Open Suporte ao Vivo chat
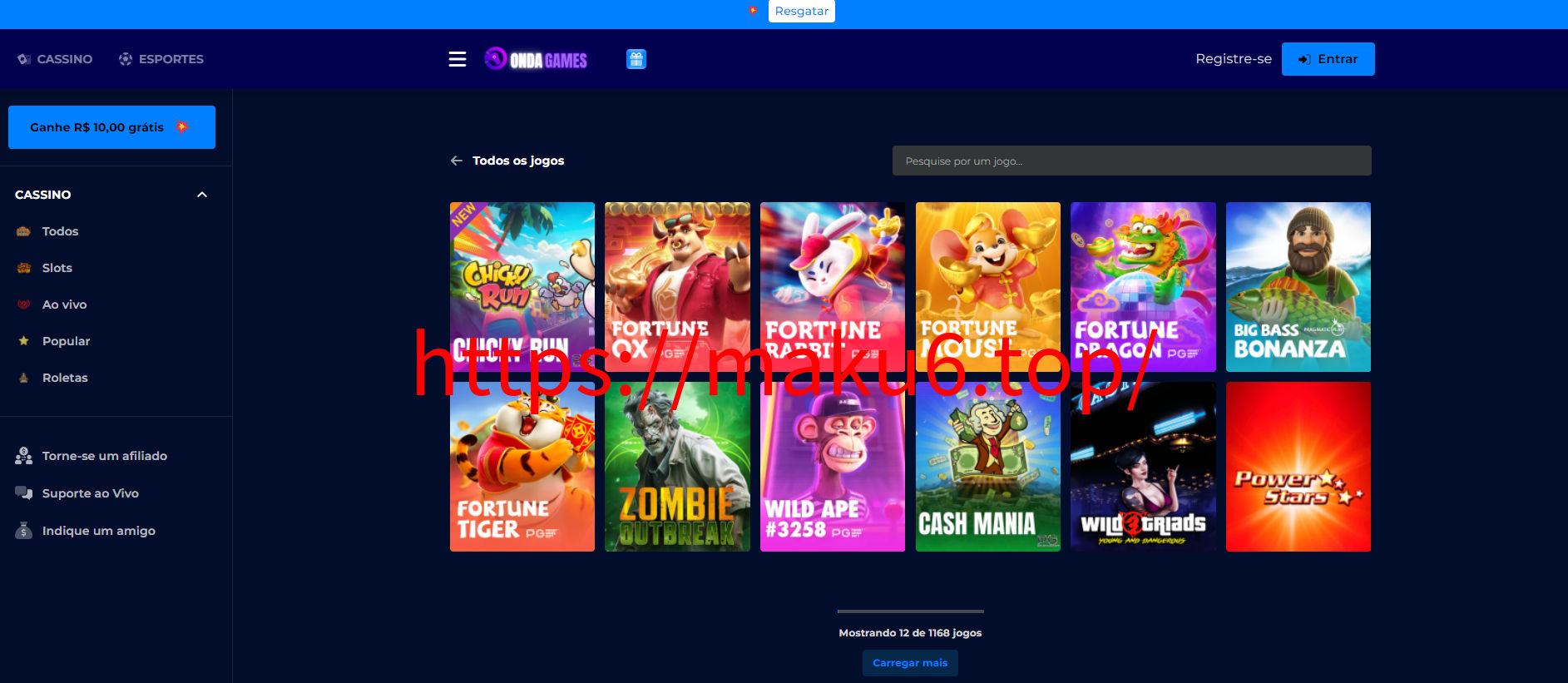 [90, 493]
